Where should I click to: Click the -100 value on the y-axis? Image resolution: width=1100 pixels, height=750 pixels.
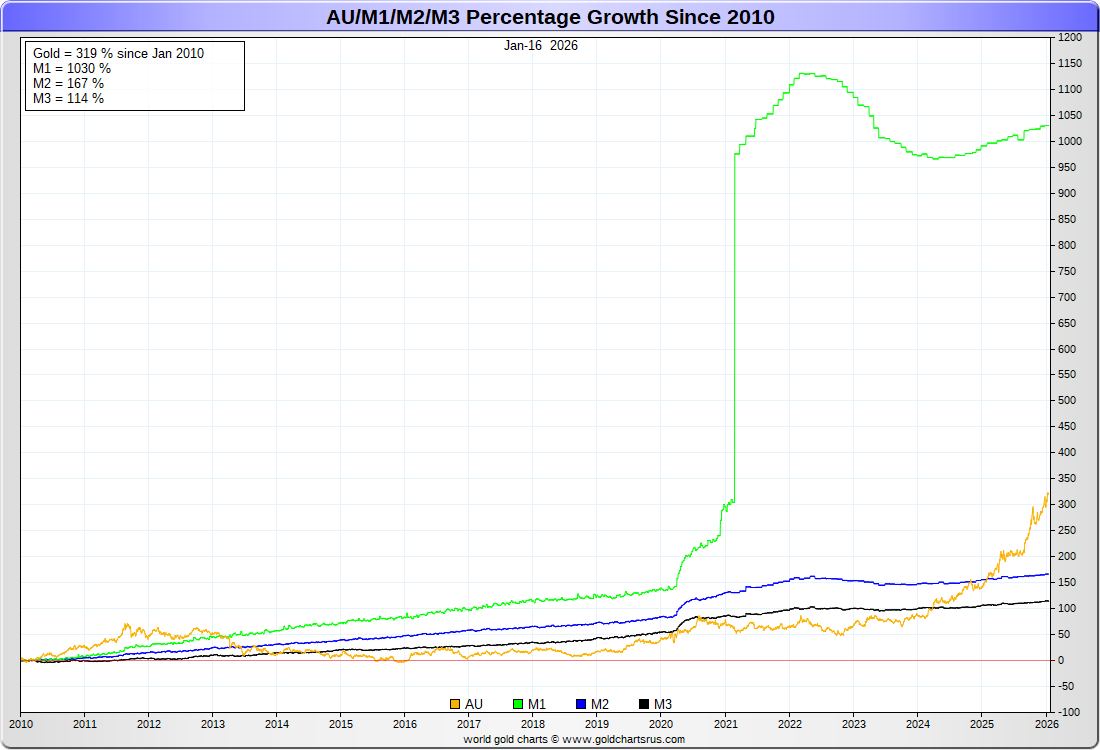[1069, 712]
